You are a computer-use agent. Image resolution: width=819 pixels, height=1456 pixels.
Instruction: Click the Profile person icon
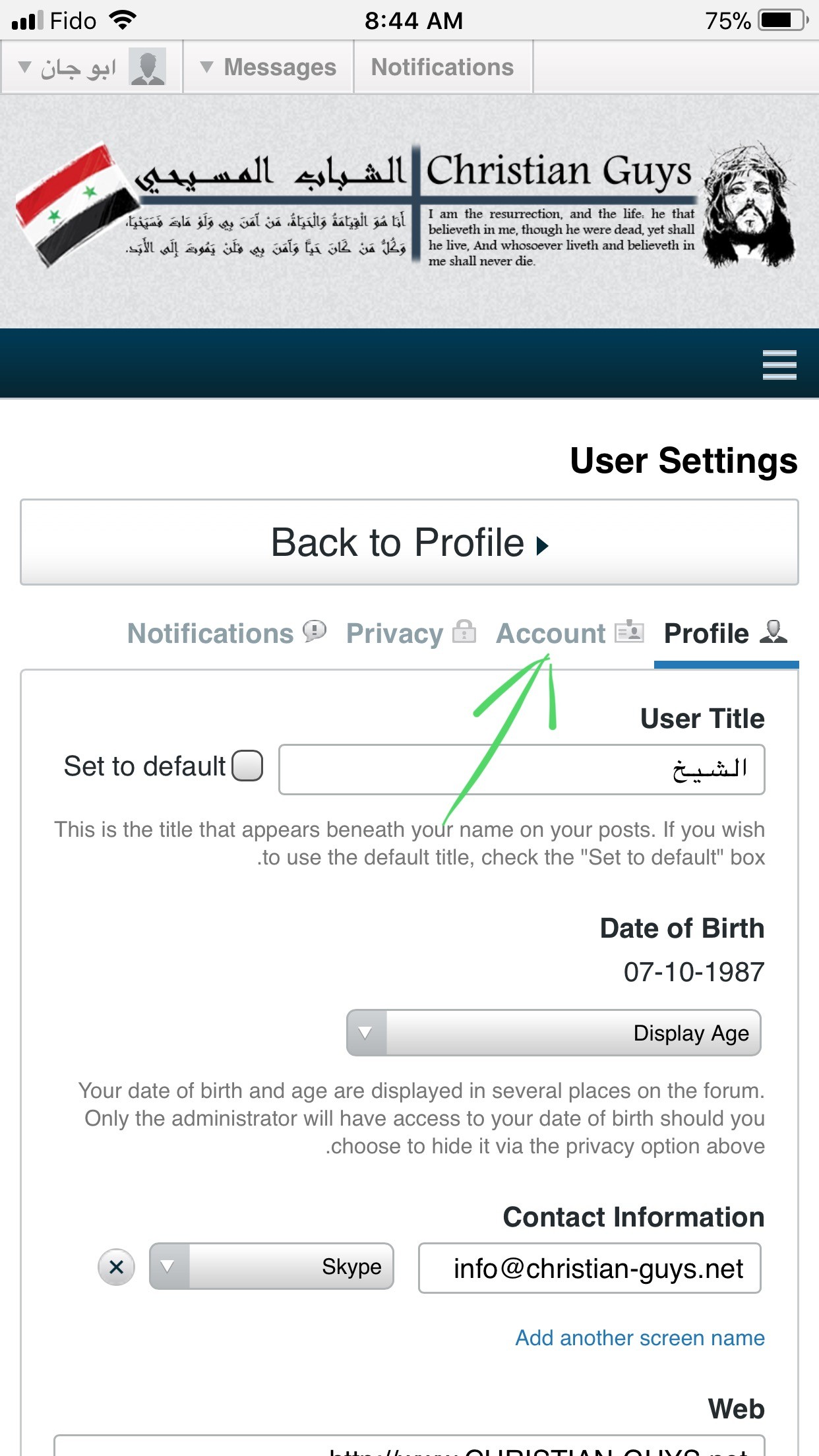[x=773, y=631]
